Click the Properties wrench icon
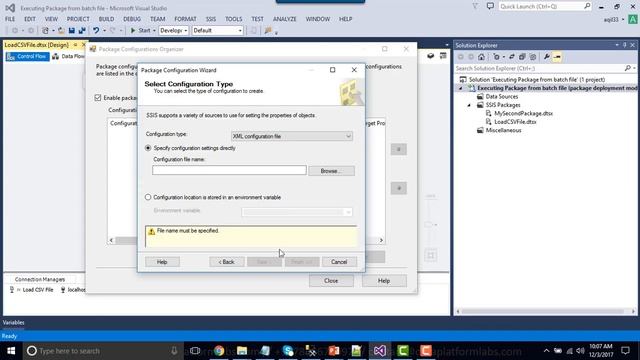This screenshot has height=360, width=640. point(547,57)
